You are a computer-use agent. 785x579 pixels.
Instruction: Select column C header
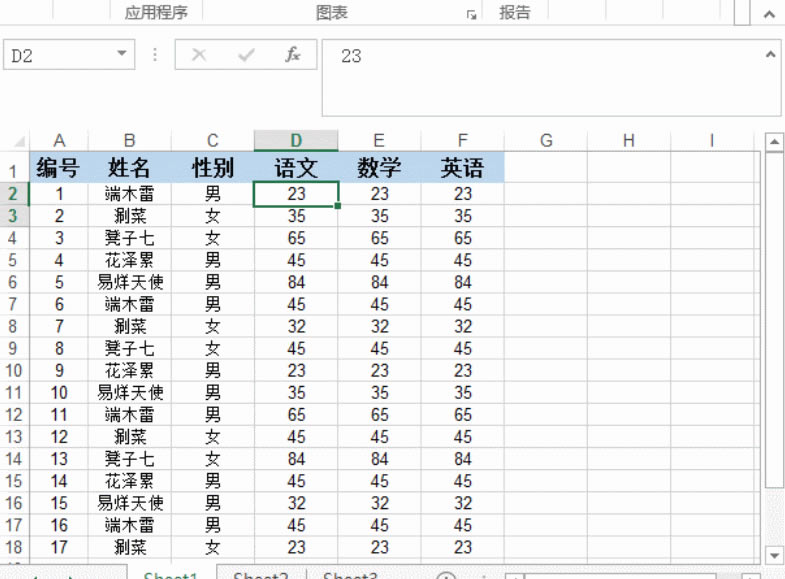(x=213, y=141)
